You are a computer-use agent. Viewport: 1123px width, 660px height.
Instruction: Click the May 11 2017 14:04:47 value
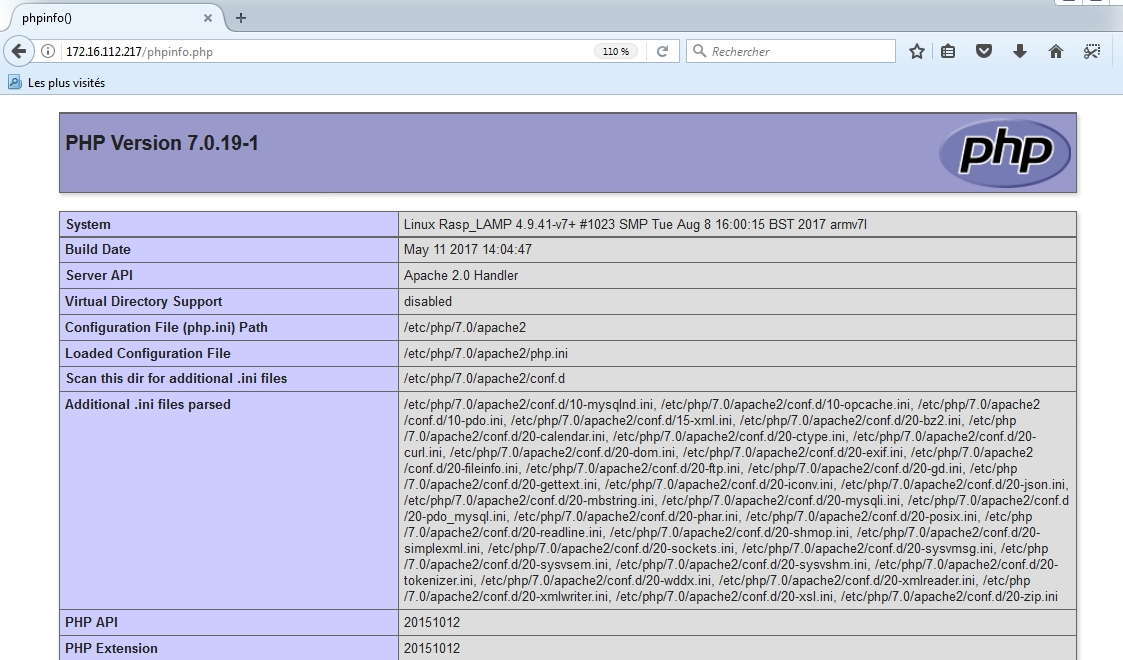pyautogui.click(x=468, y=250)
